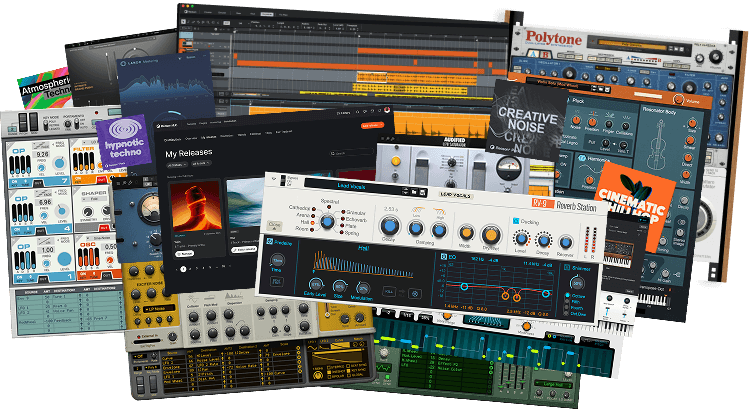Open the landscape album cover in My Releases

pos(245,204)
